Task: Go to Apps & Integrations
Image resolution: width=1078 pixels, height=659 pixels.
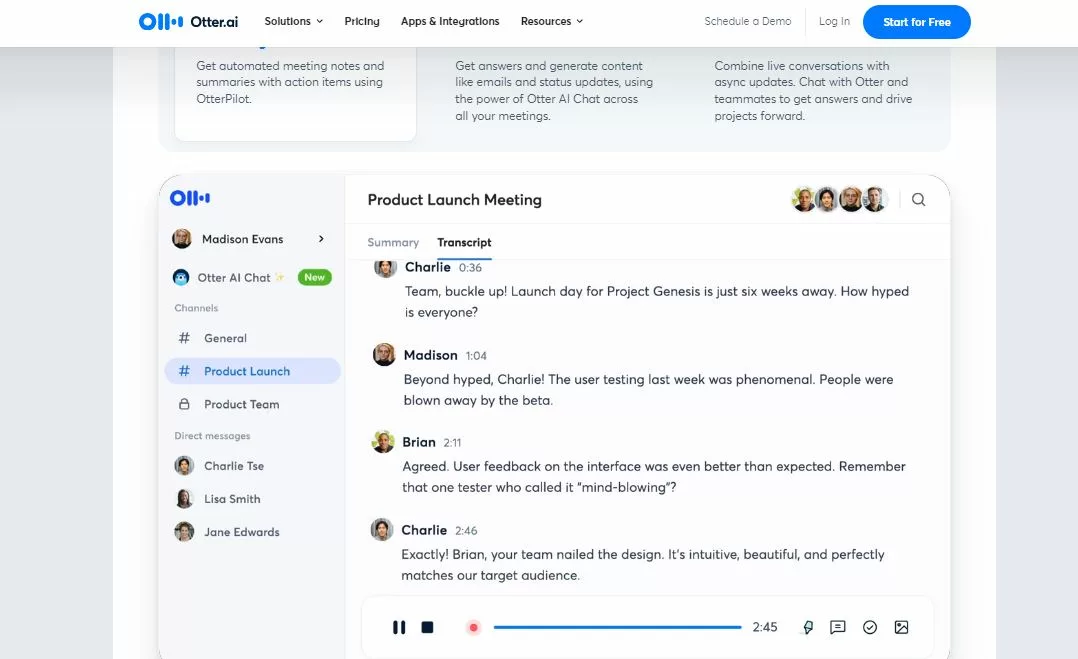Action: [x=450, y=21]
